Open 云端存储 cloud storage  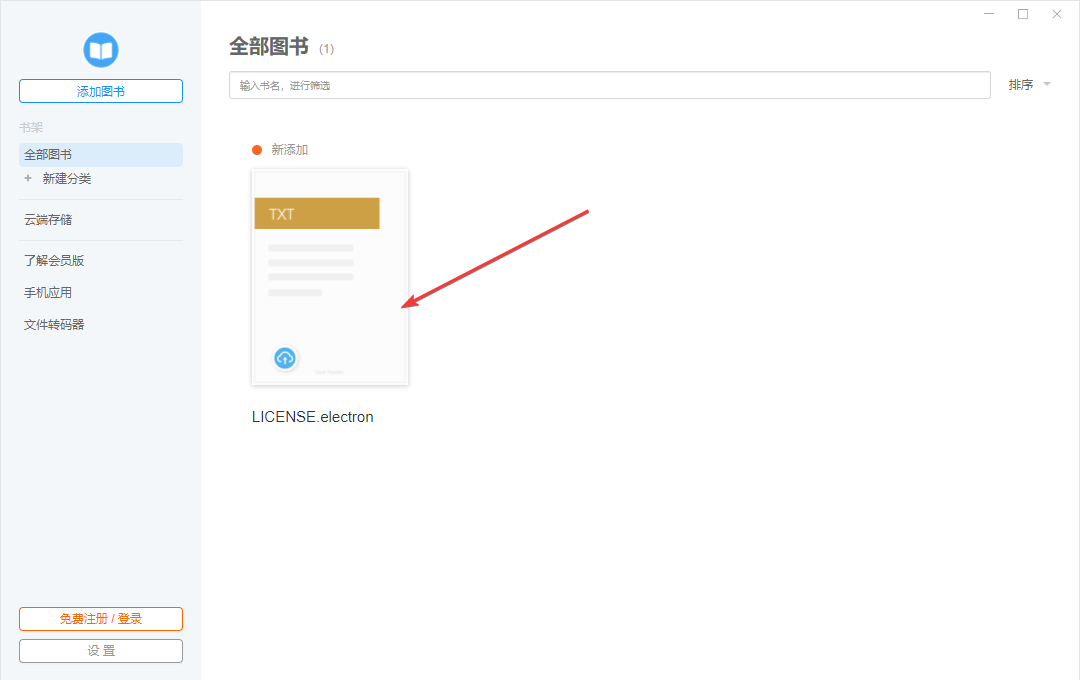coord(48,220)
